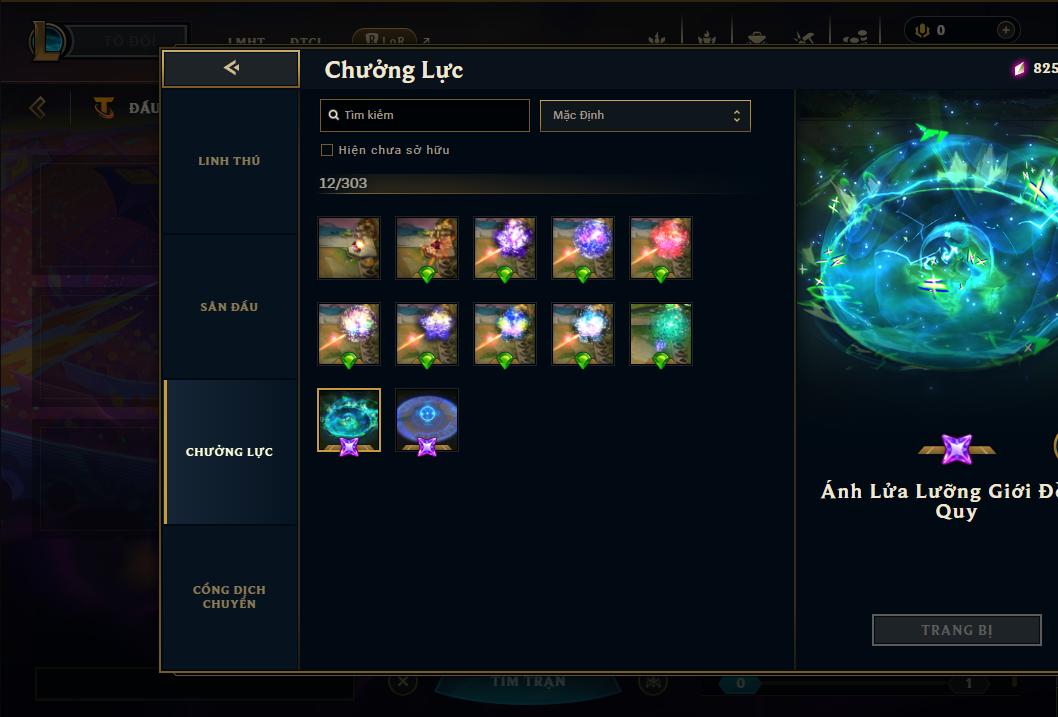Click the magnifier search icon

tap(333, 115)
